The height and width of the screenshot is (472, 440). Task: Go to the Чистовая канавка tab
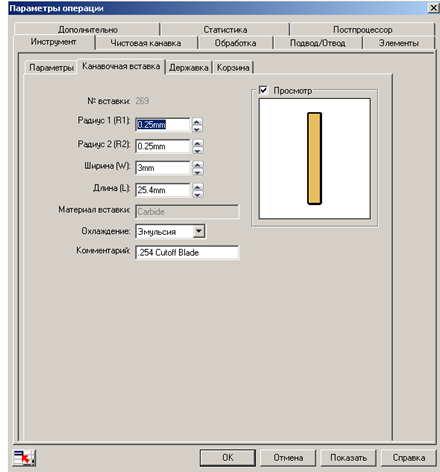146,43
